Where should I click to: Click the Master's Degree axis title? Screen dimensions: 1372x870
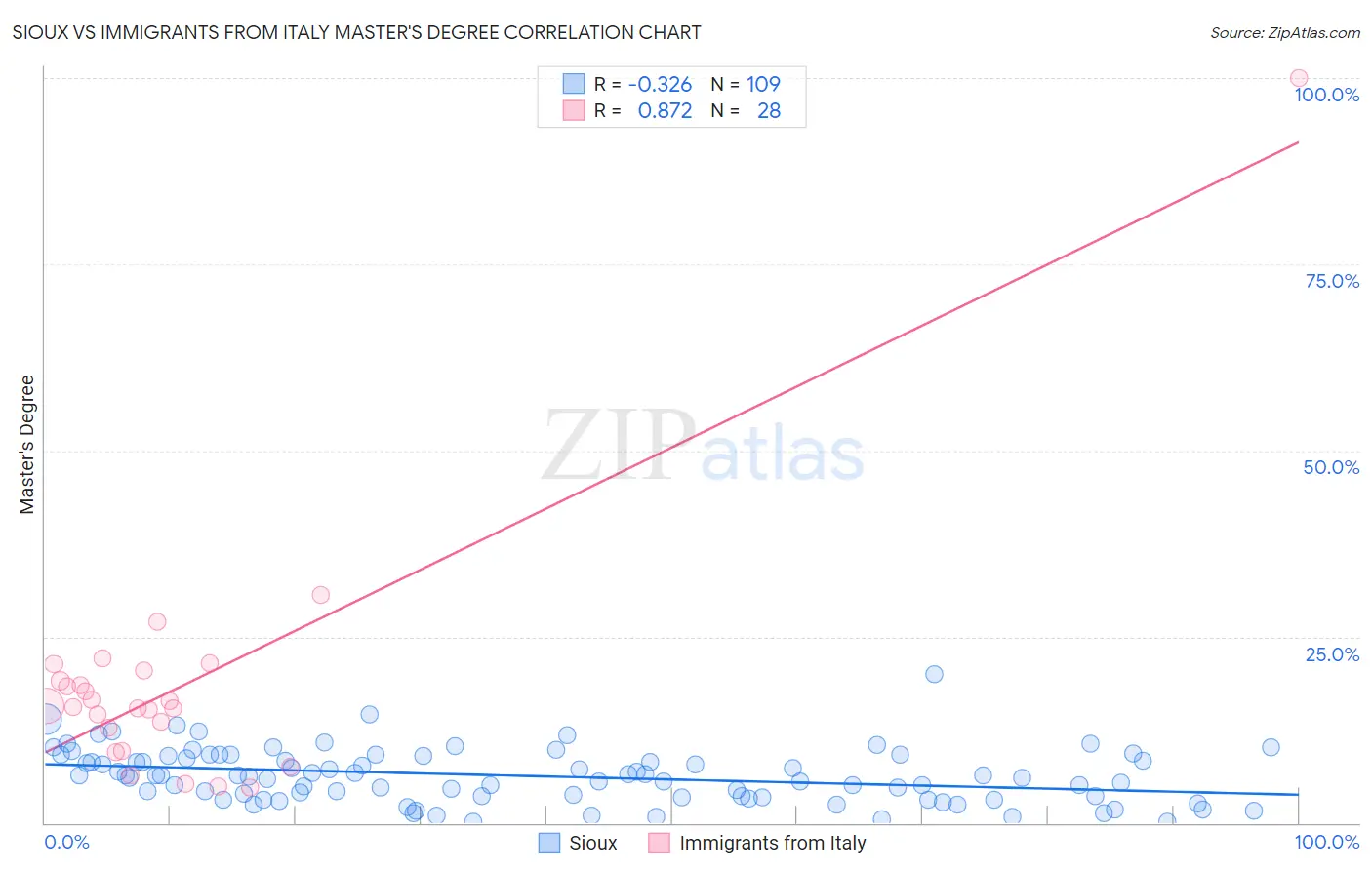point(26,445)
